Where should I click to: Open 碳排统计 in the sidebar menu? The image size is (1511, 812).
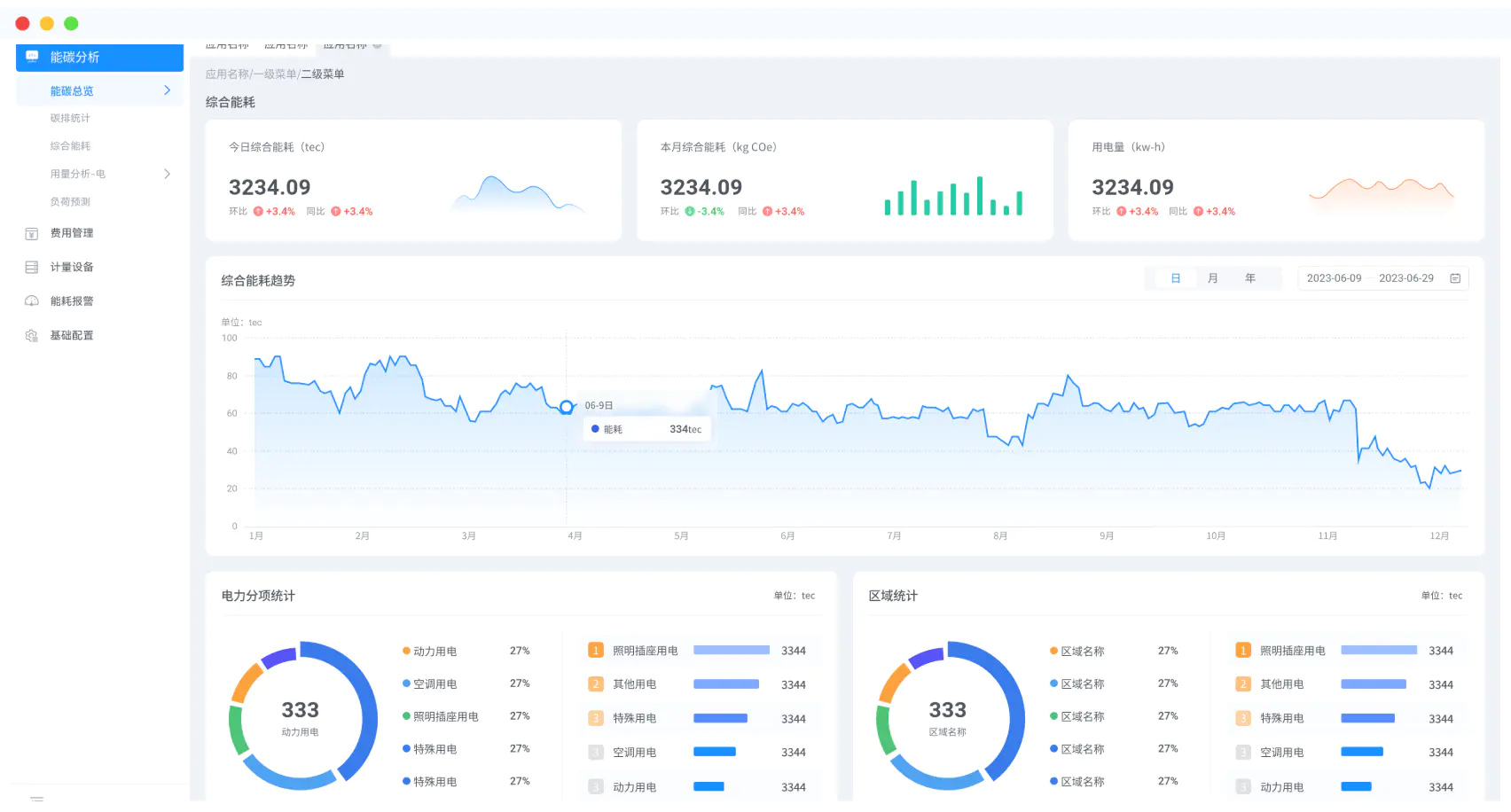click(x=70, y=118)
